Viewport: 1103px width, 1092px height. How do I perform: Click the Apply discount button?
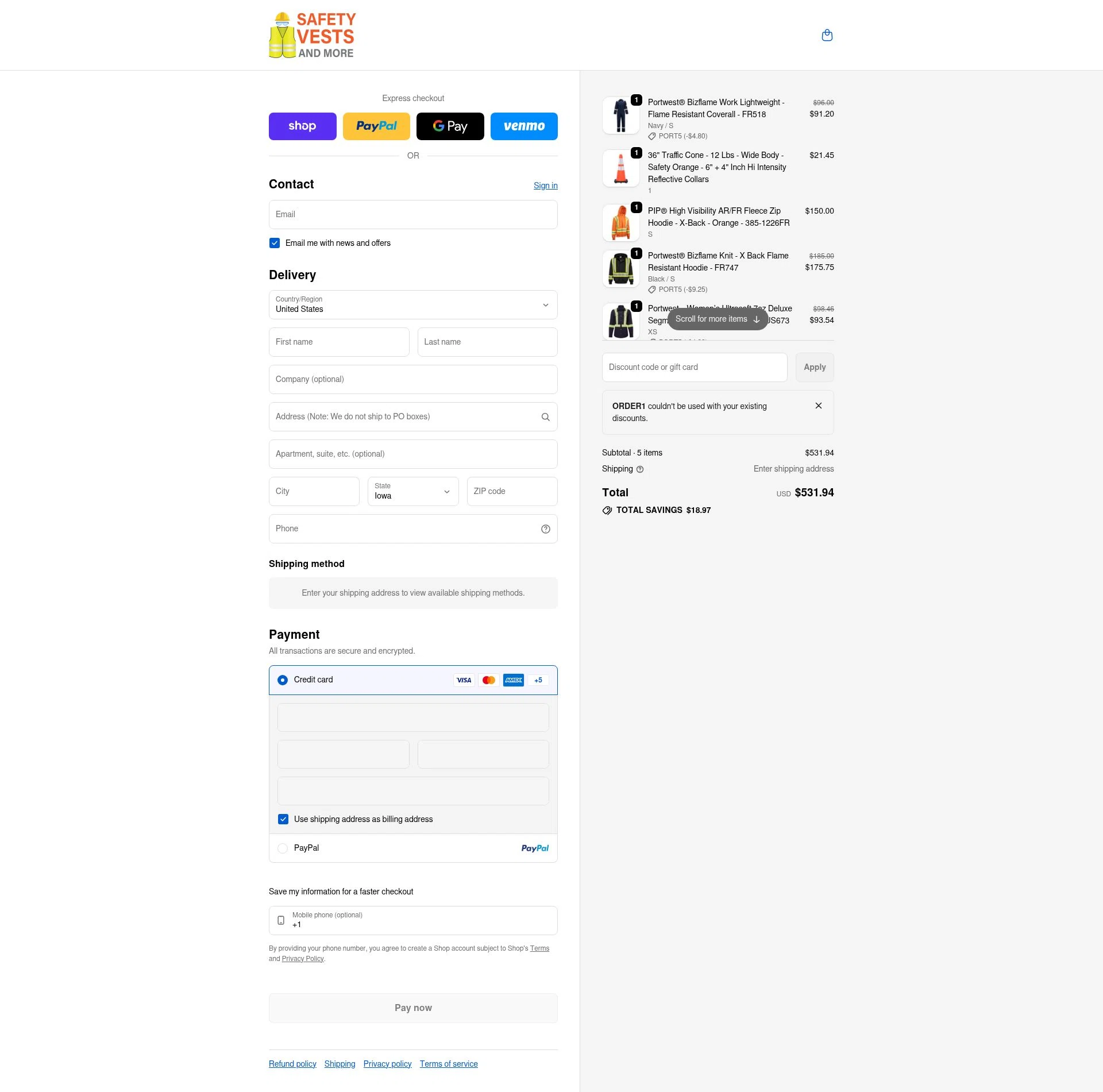[x=815, y=367]
